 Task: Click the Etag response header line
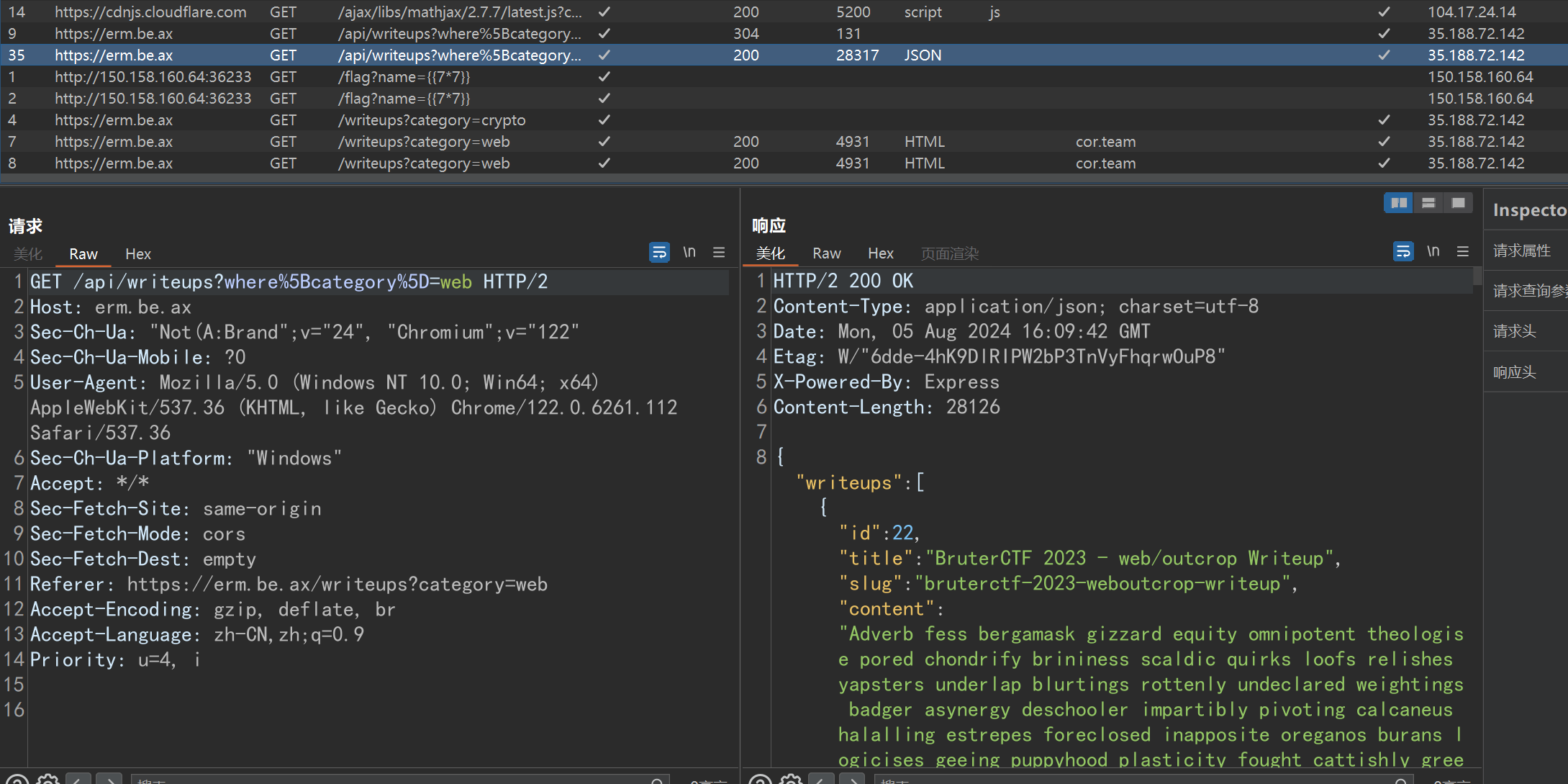click(x=999, y=356)
